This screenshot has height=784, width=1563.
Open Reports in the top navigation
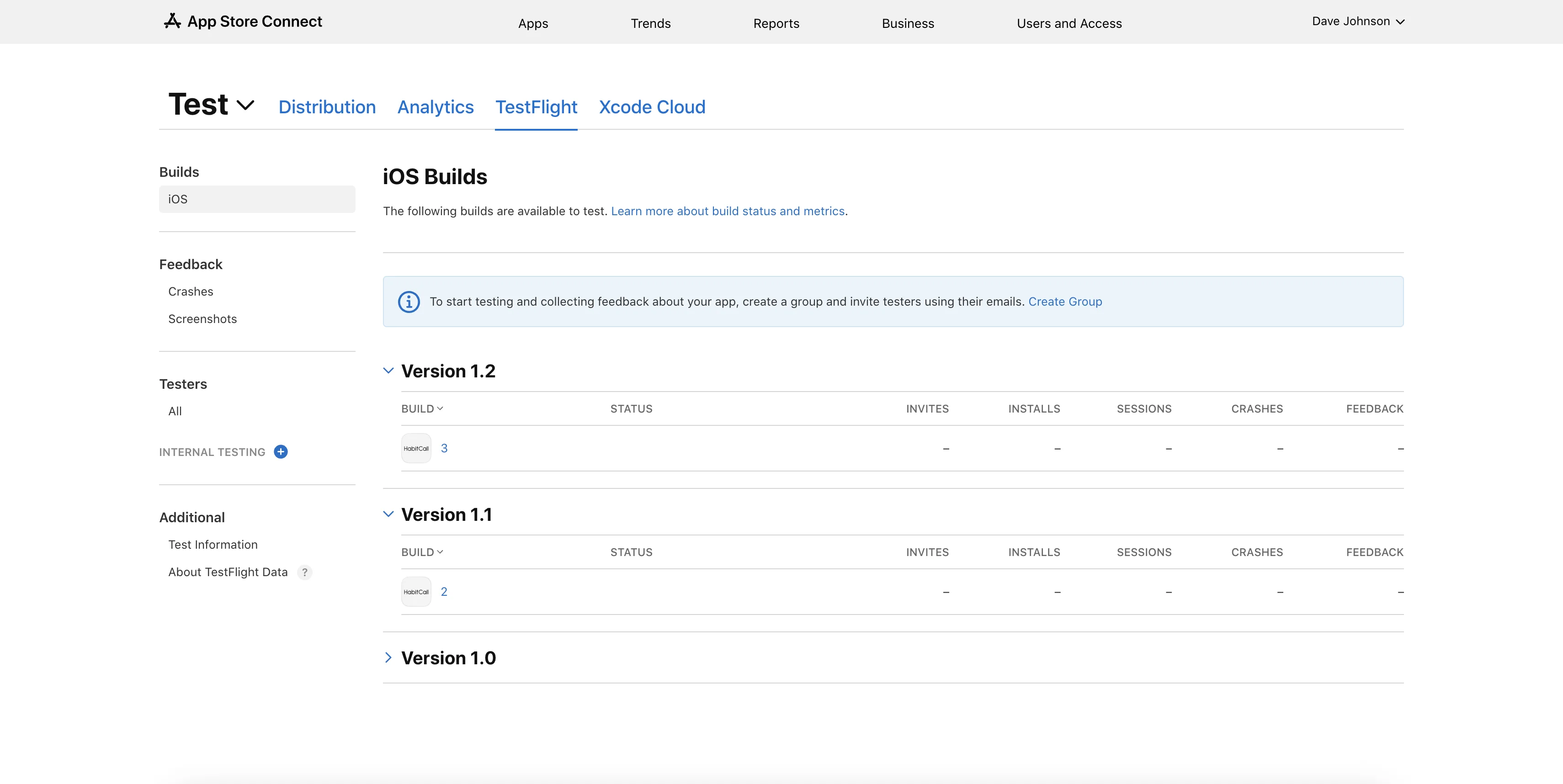[776, 23]
